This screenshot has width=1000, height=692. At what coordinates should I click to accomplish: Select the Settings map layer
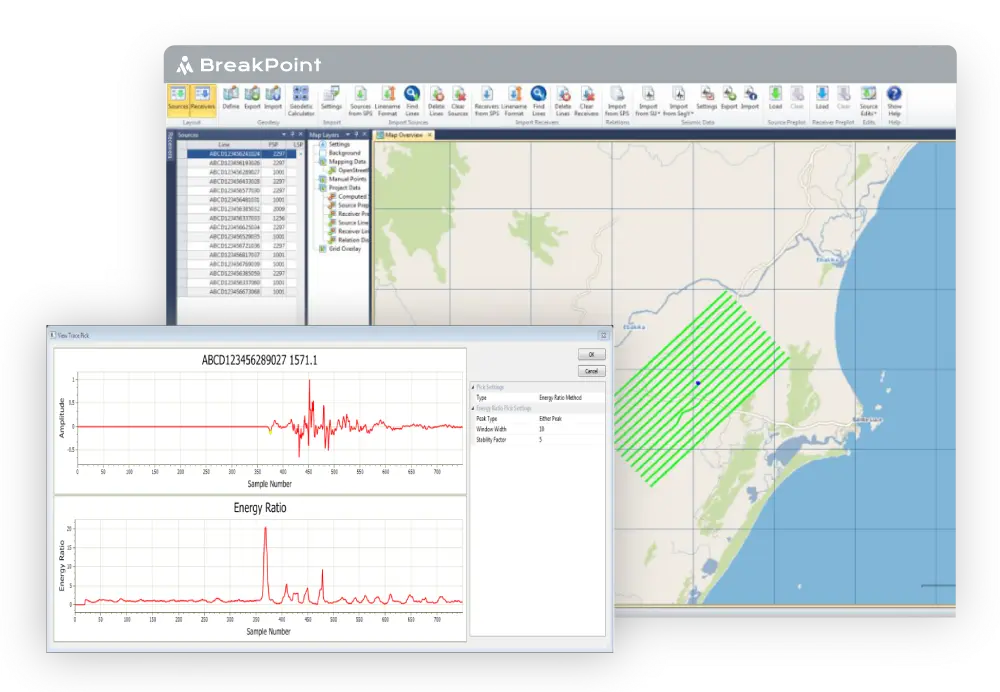pyautogui.click(x=339, y=144)
